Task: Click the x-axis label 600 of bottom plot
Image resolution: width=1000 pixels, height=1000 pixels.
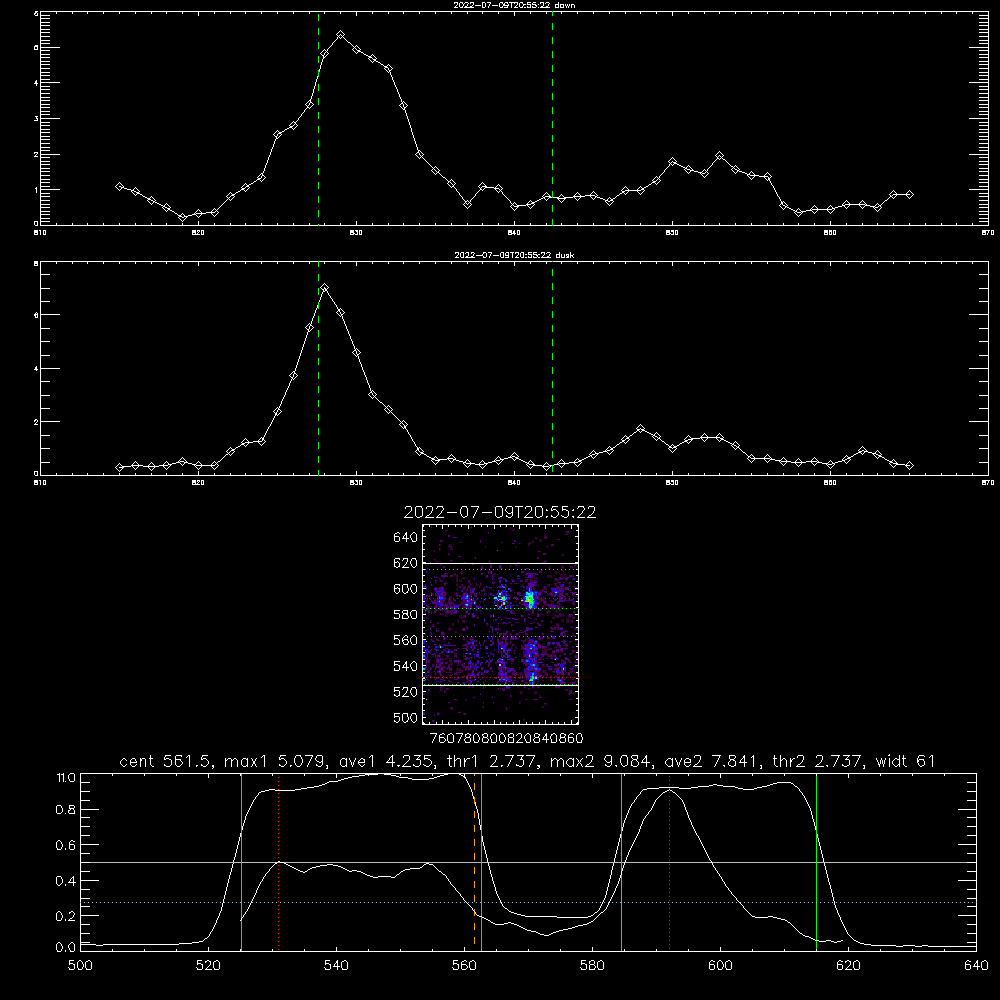Action: click(x=721, y=966)
